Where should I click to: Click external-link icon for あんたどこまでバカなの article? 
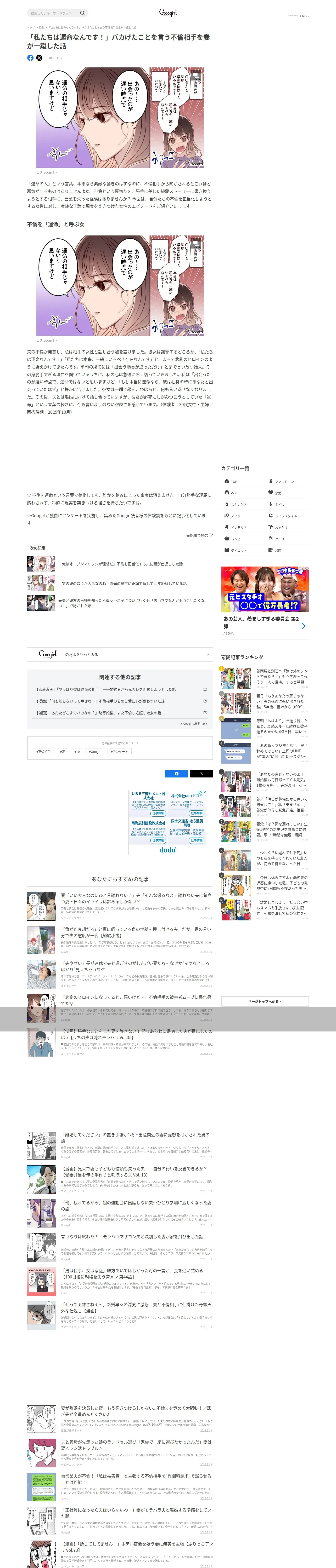tap(204, 713)
